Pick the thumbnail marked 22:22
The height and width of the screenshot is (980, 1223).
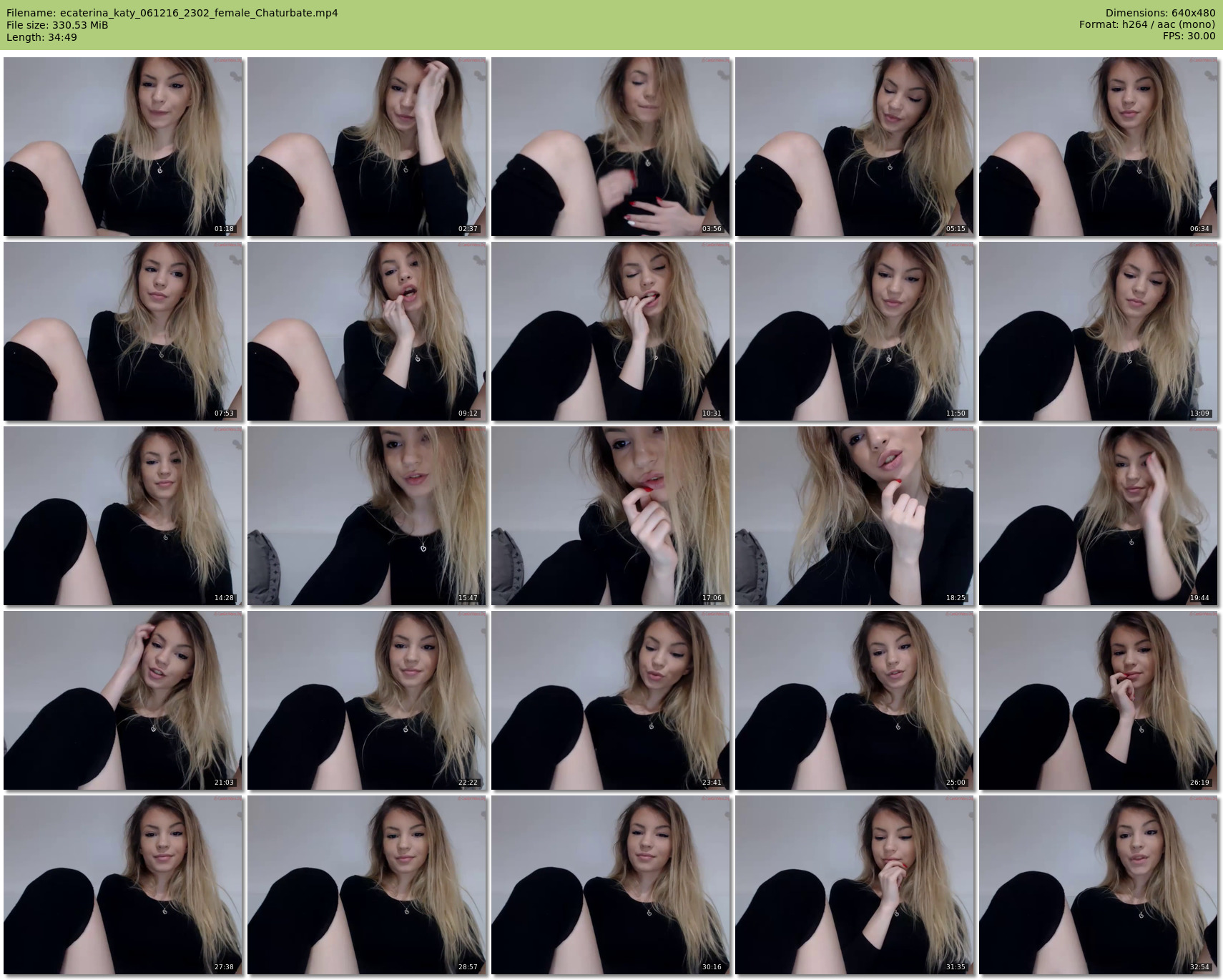[x=366, y=700]
